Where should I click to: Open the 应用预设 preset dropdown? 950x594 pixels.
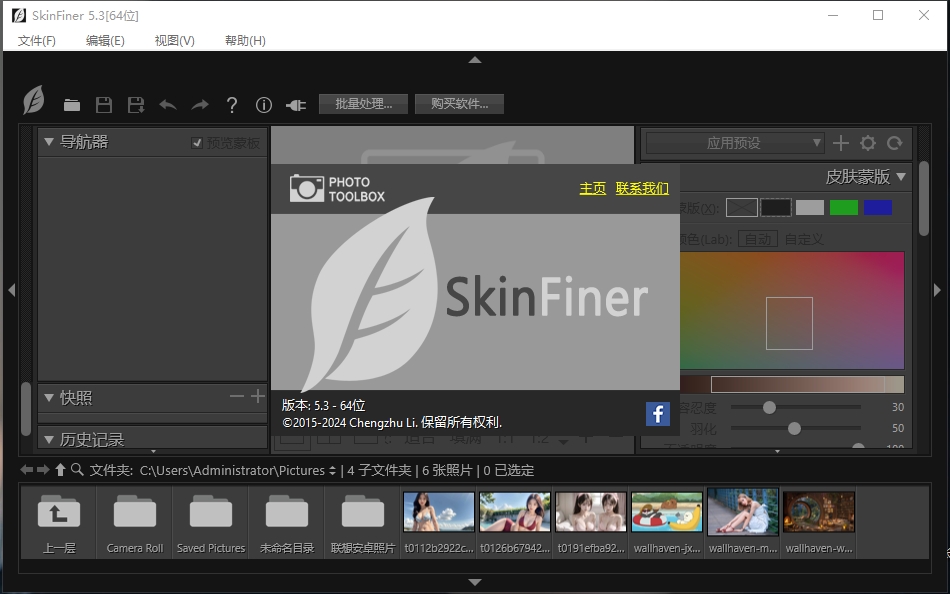pos(734,143)
